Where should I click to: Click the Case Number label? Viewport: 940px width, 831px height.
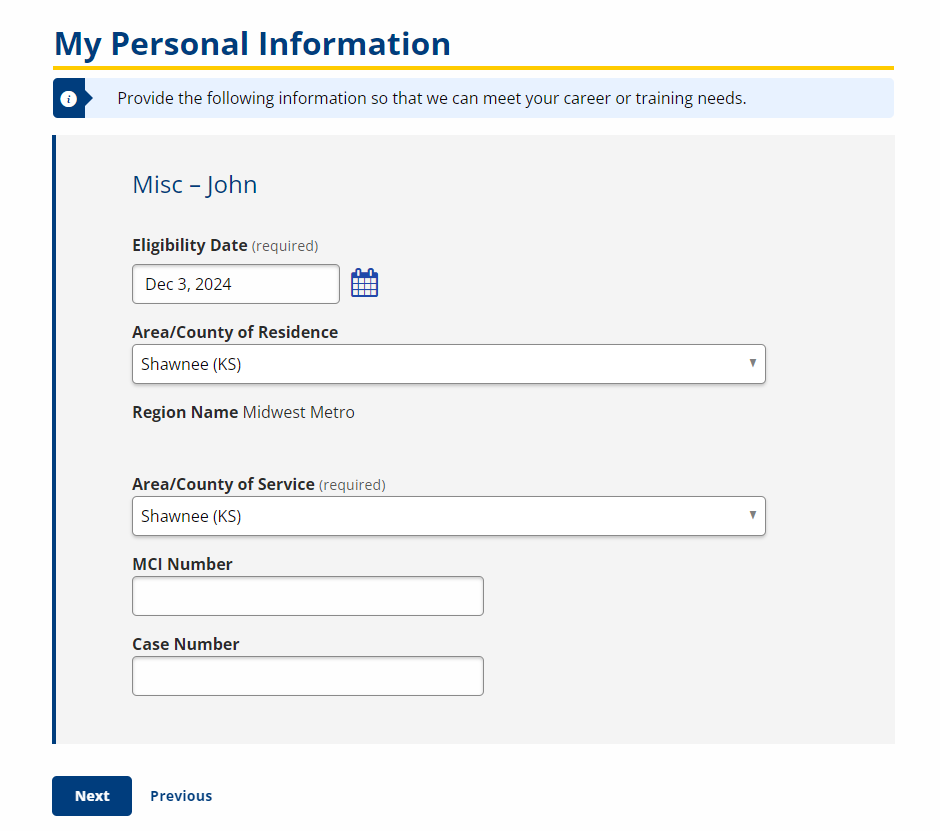pos(186,645)
